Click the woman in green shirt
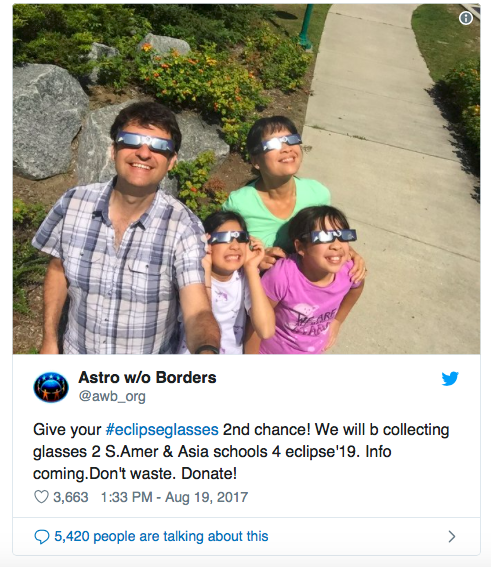 pos(277,184)
